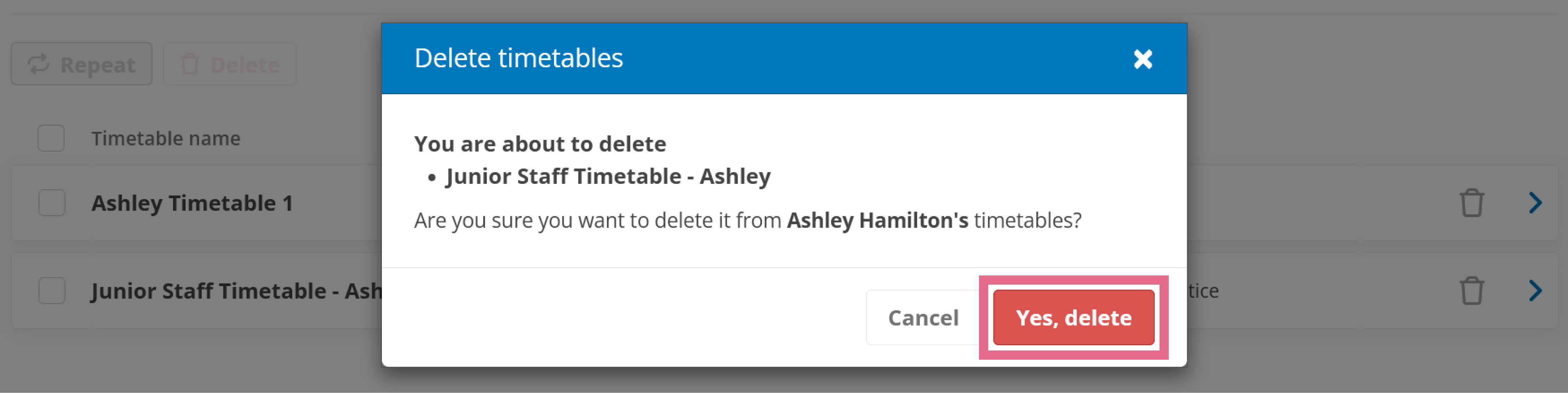Image resolution: width=1568 pixels, height=393 pixels.
Task: Click the Delete label in toolbar
Action: coord(245,64)
